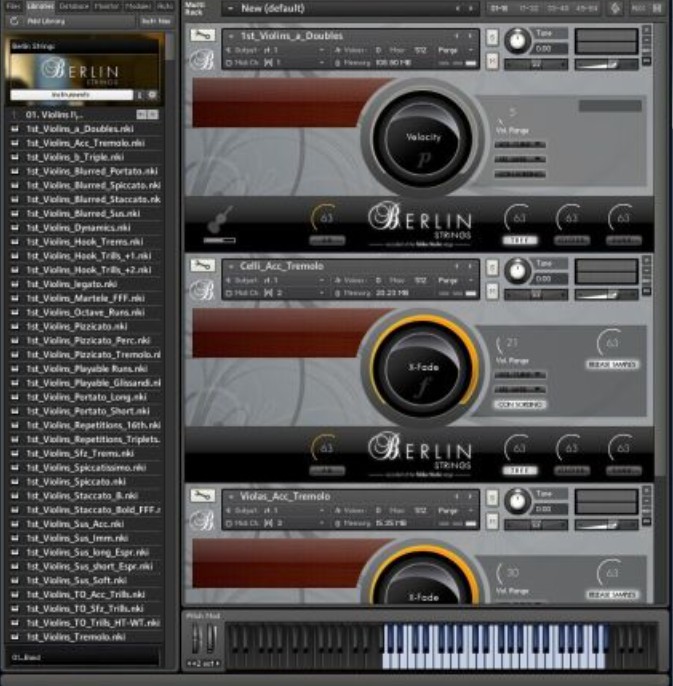Click the keyboard octave shift +2 oct control
The width and height of the screenshot is (673, 686).
[x=204, y=664]
